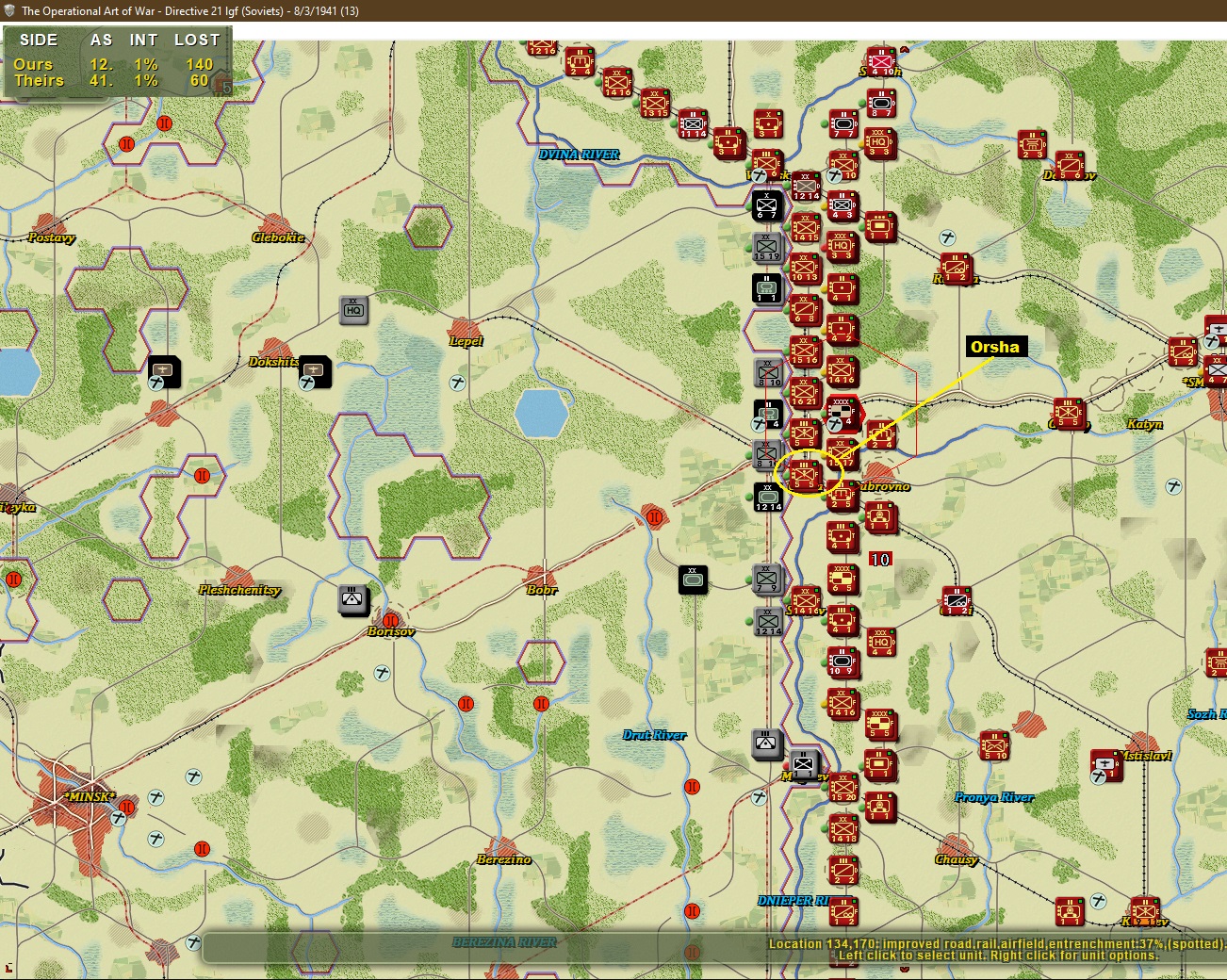Viewport: 1227px width, 980px height.
Task: Select the gray unit counter above Borisov
Action: pos(353,598)
